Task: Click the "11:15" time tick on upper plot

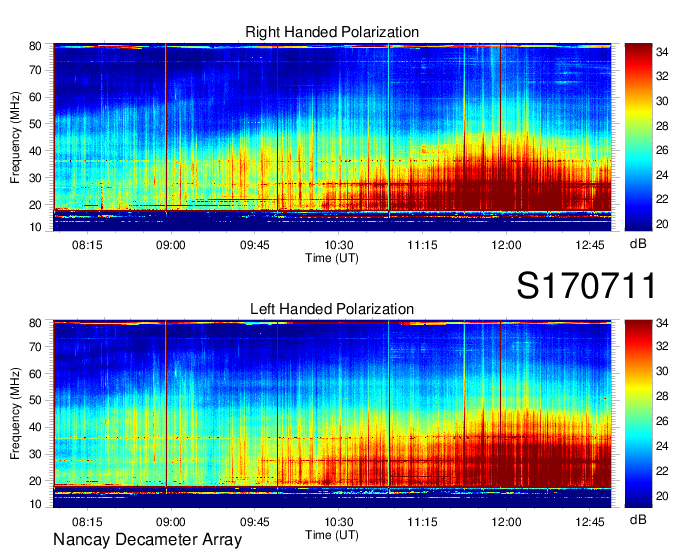Action: [422, 245]
